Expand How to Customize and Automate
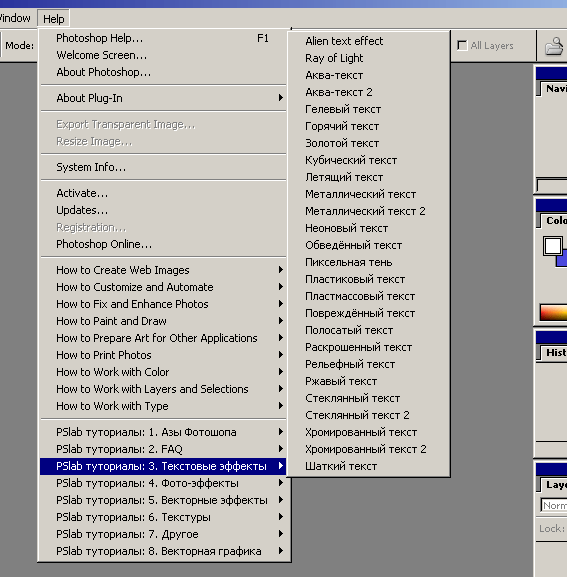The image size is (567, 577). (x=163, y=287)
